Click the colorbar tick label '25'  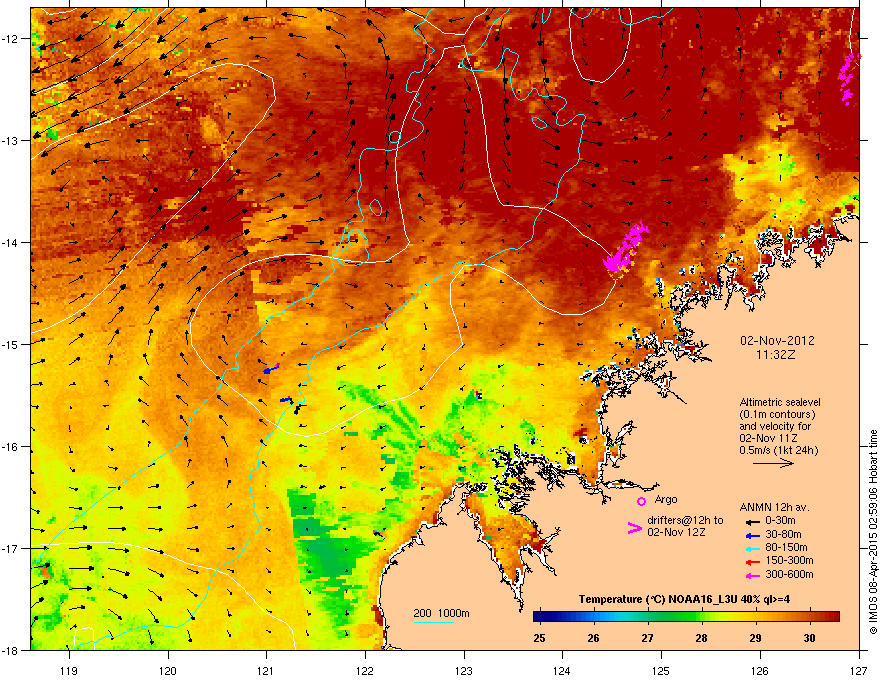(x=539, y=638)
